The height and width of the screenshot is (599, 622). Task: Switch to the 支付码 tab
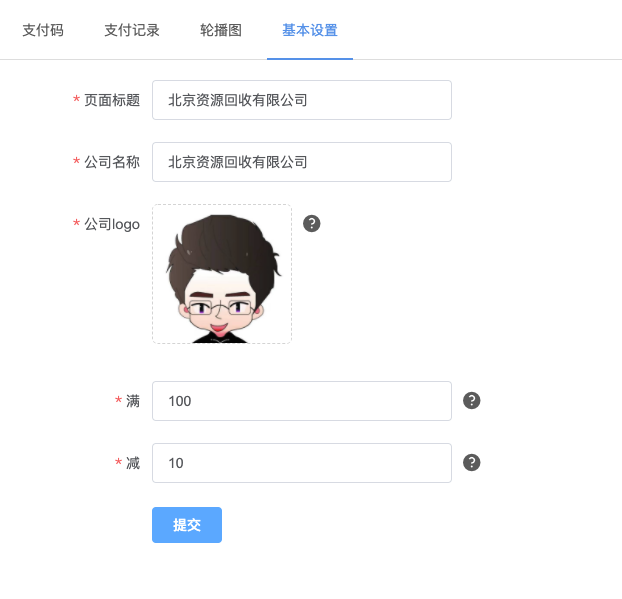coord(43,30)
